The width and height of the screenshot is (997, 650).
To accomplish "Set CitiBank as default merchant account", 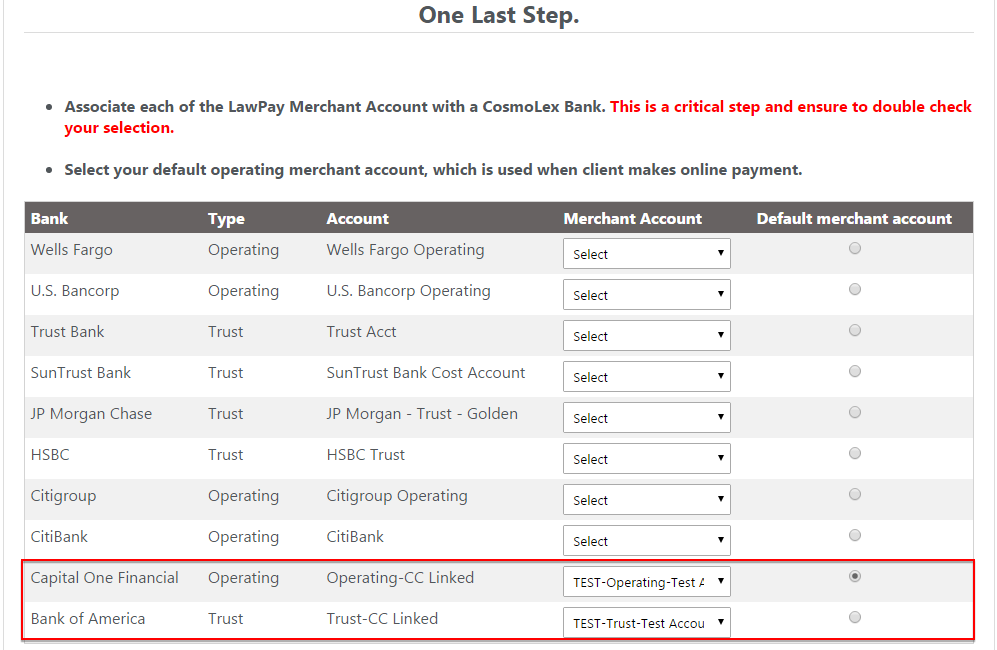I will coord(855,535).
